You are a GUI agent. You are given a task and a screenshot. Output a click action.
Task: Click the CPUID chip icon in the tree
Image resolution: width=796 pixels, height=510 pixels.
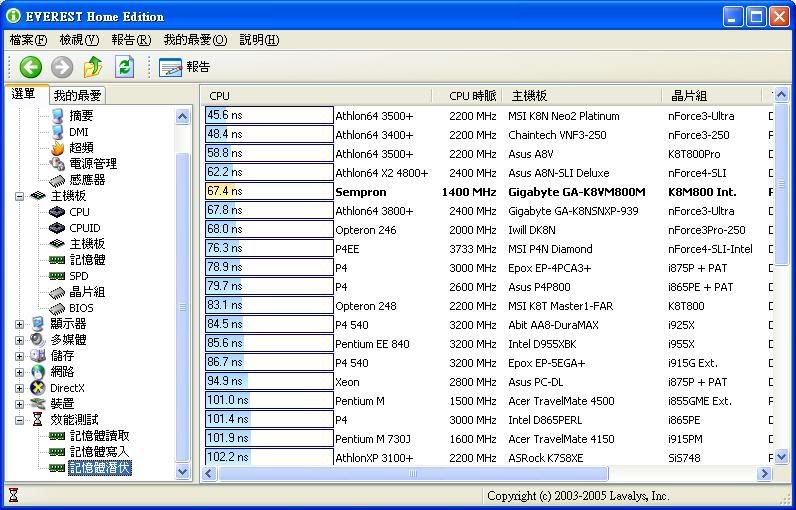(x=57, y=228)
